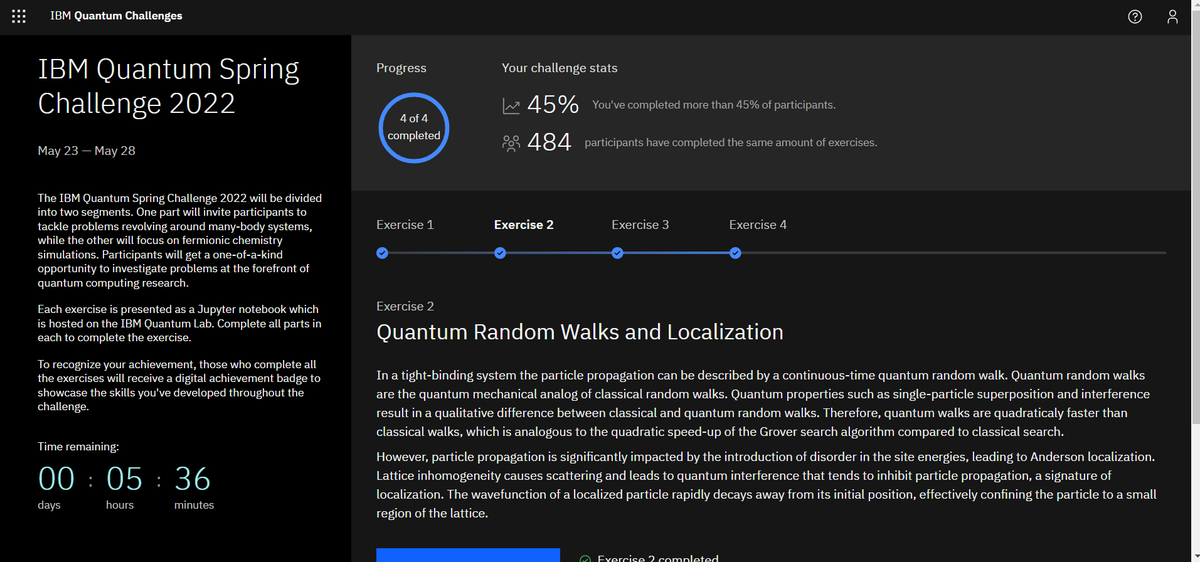
Task: Click the Exercise 3 checkmark marker
Action: point(617,253)
